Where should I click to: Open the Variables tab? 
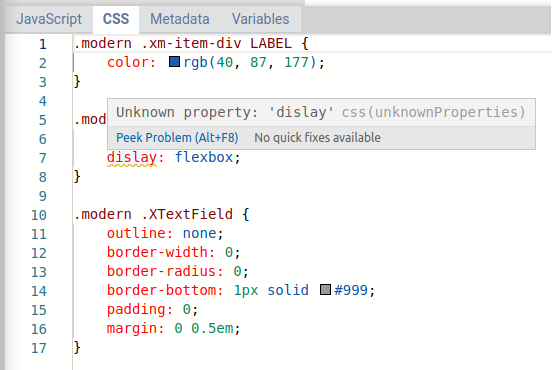(260, 19)
